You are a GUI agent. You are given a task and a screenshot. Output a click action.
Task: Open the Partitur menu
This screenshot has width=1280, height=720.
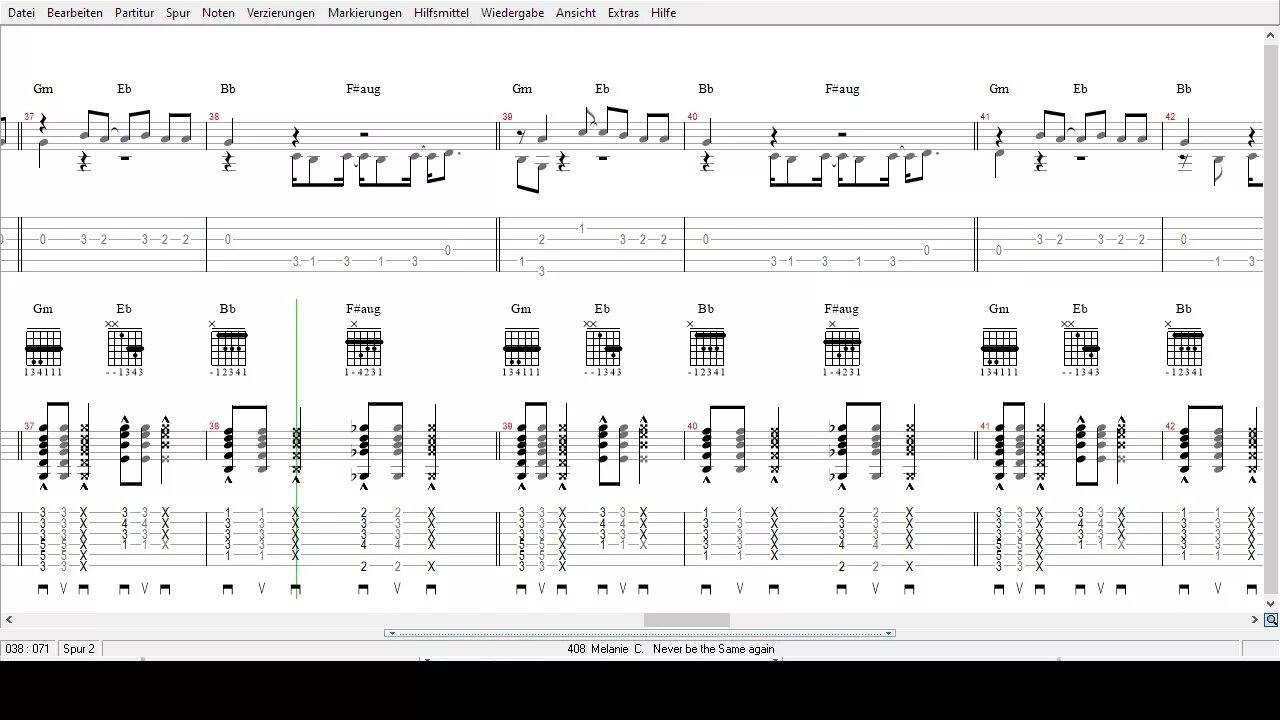[x=134, y=13]
